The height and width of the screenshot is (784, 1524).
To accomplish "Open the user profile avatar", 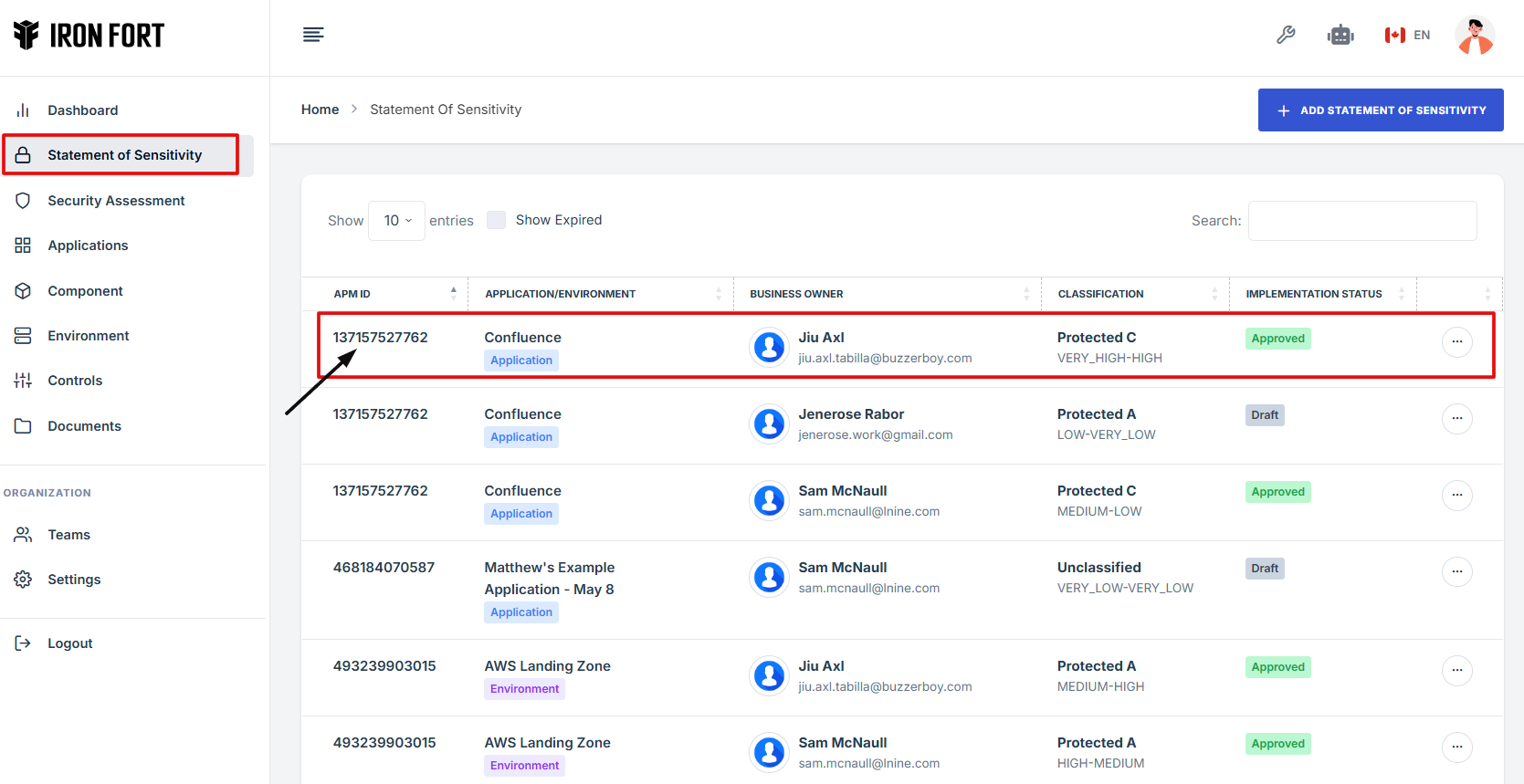I will tap(1474, 36).
